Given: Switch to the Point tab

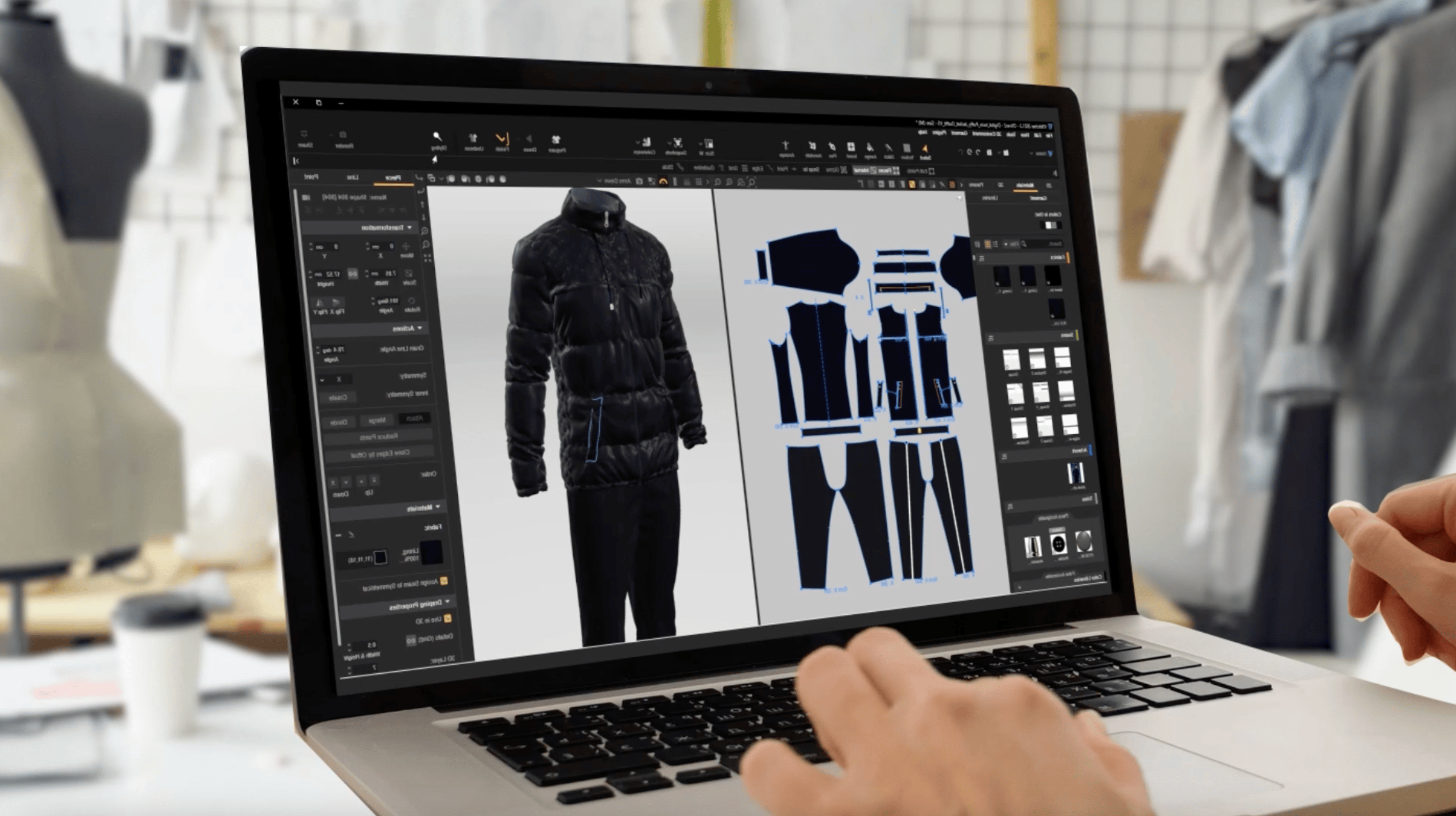Looking at the screenshot, I should [x=311, y=177].
